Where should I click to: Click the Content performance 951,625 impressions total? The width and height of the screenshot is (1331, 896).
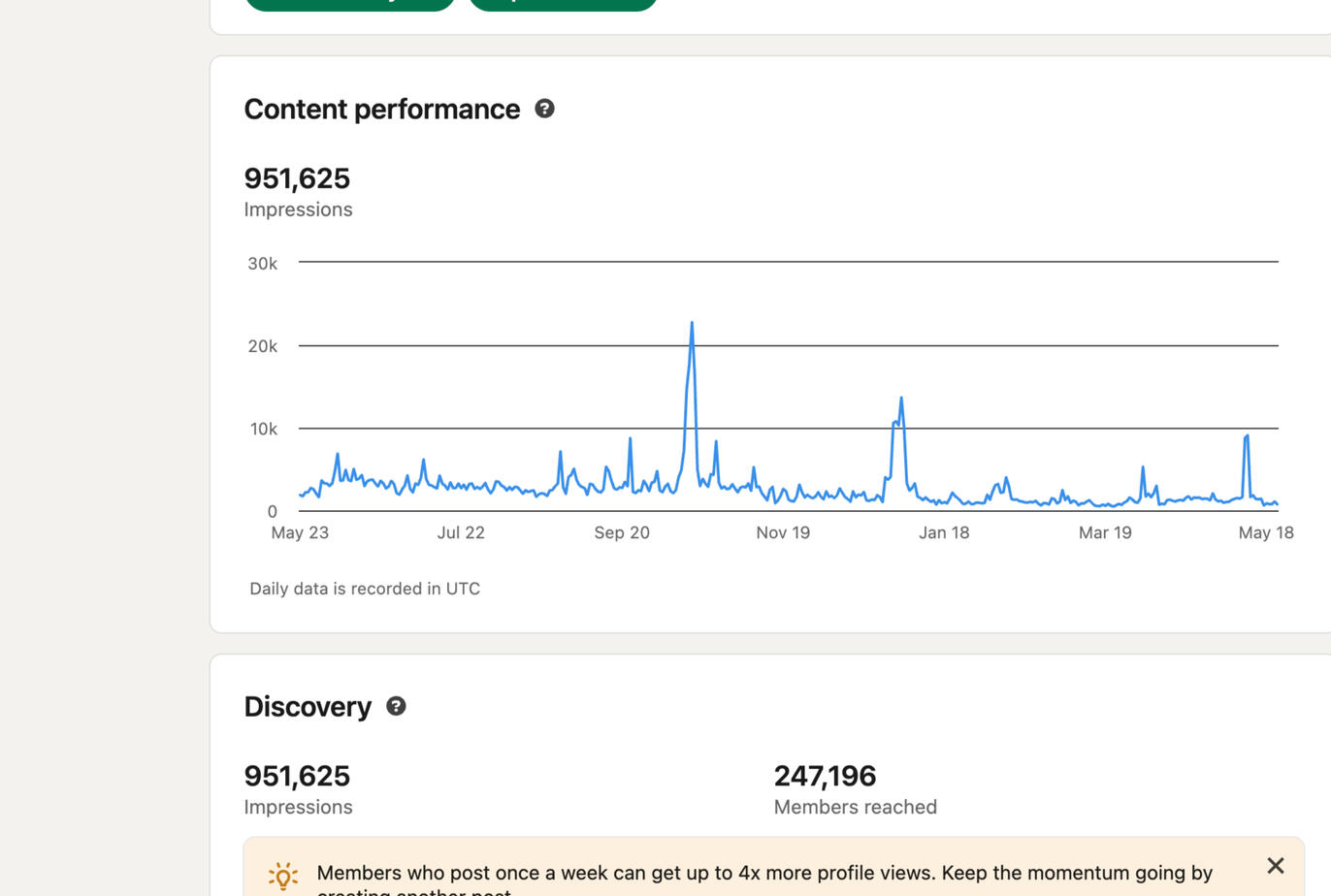pyautogui.click(x=297, y=178)
